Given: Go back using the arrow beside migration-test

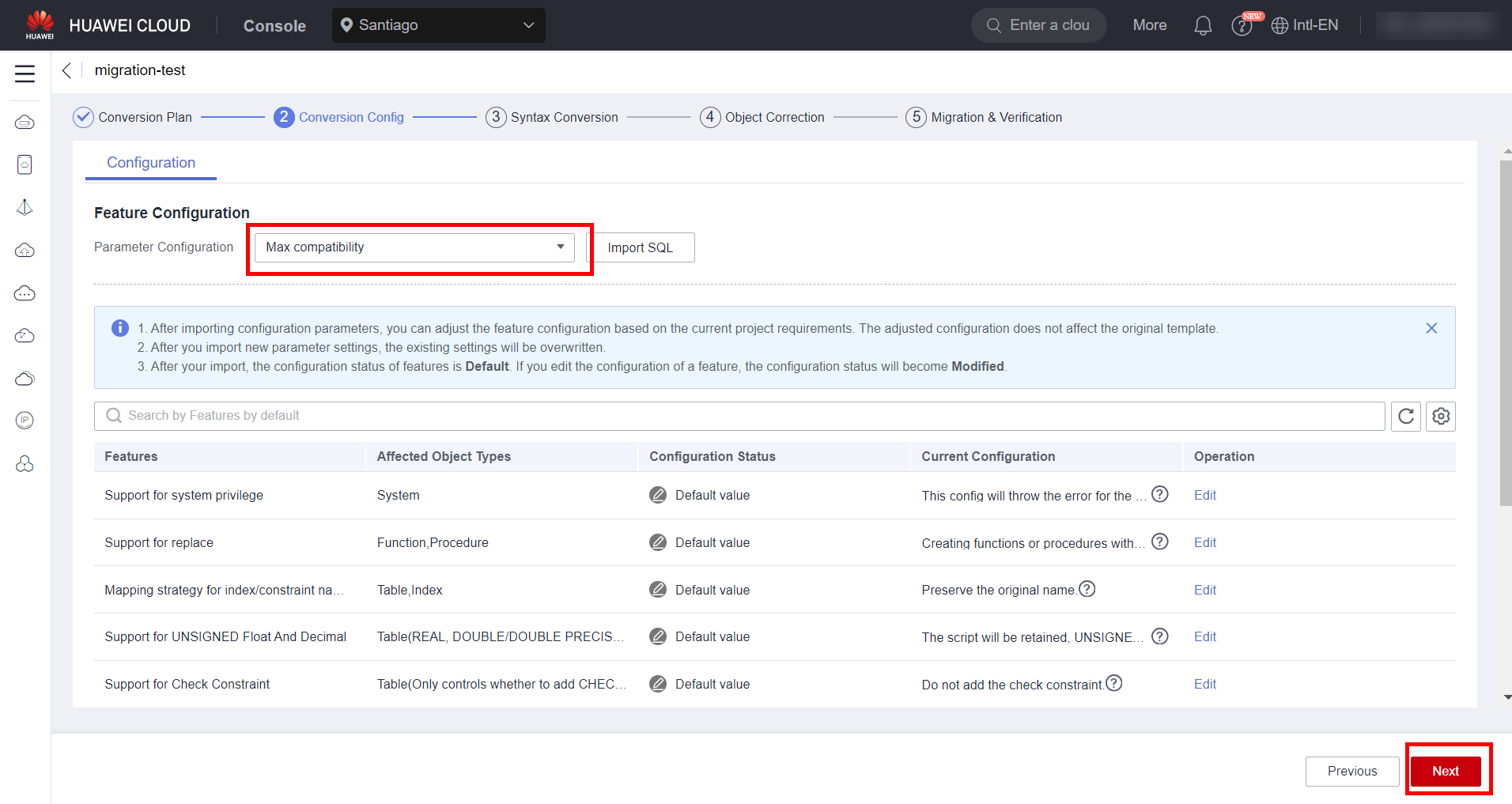Looking at the screenshot, I should tap(67, 70).
